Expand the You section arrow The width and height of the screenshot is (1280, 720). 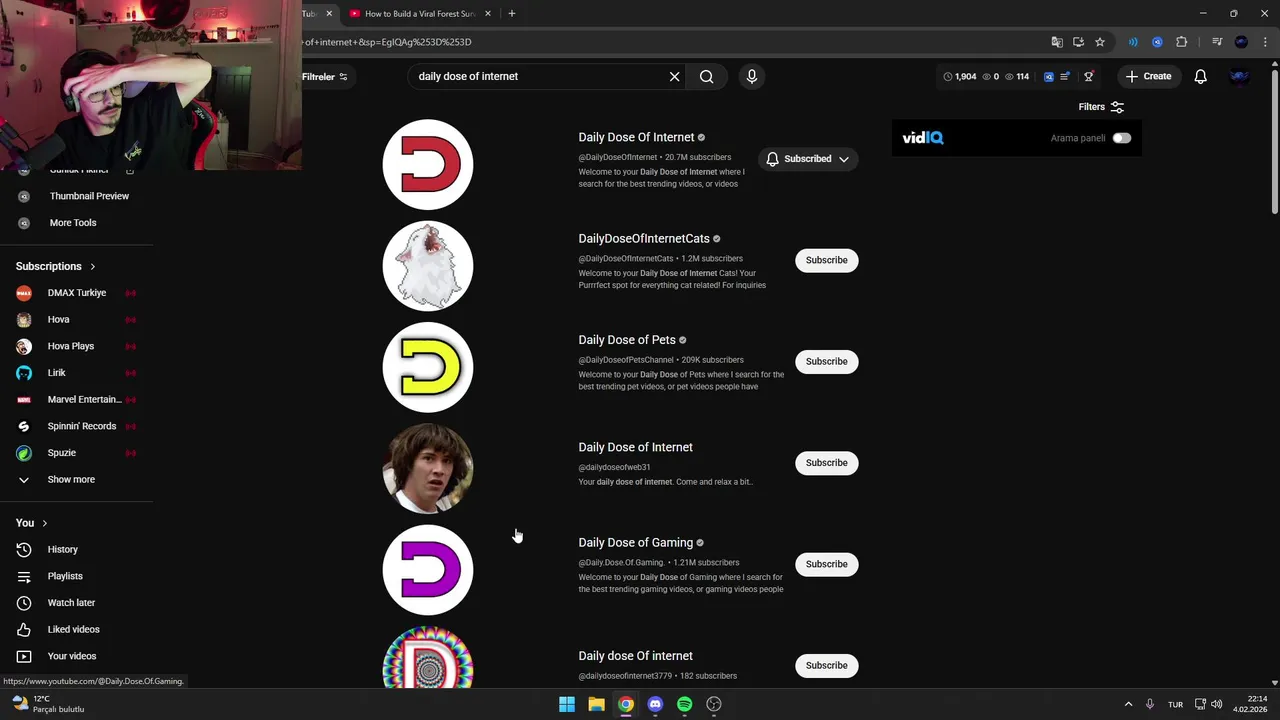coord(44,523)
